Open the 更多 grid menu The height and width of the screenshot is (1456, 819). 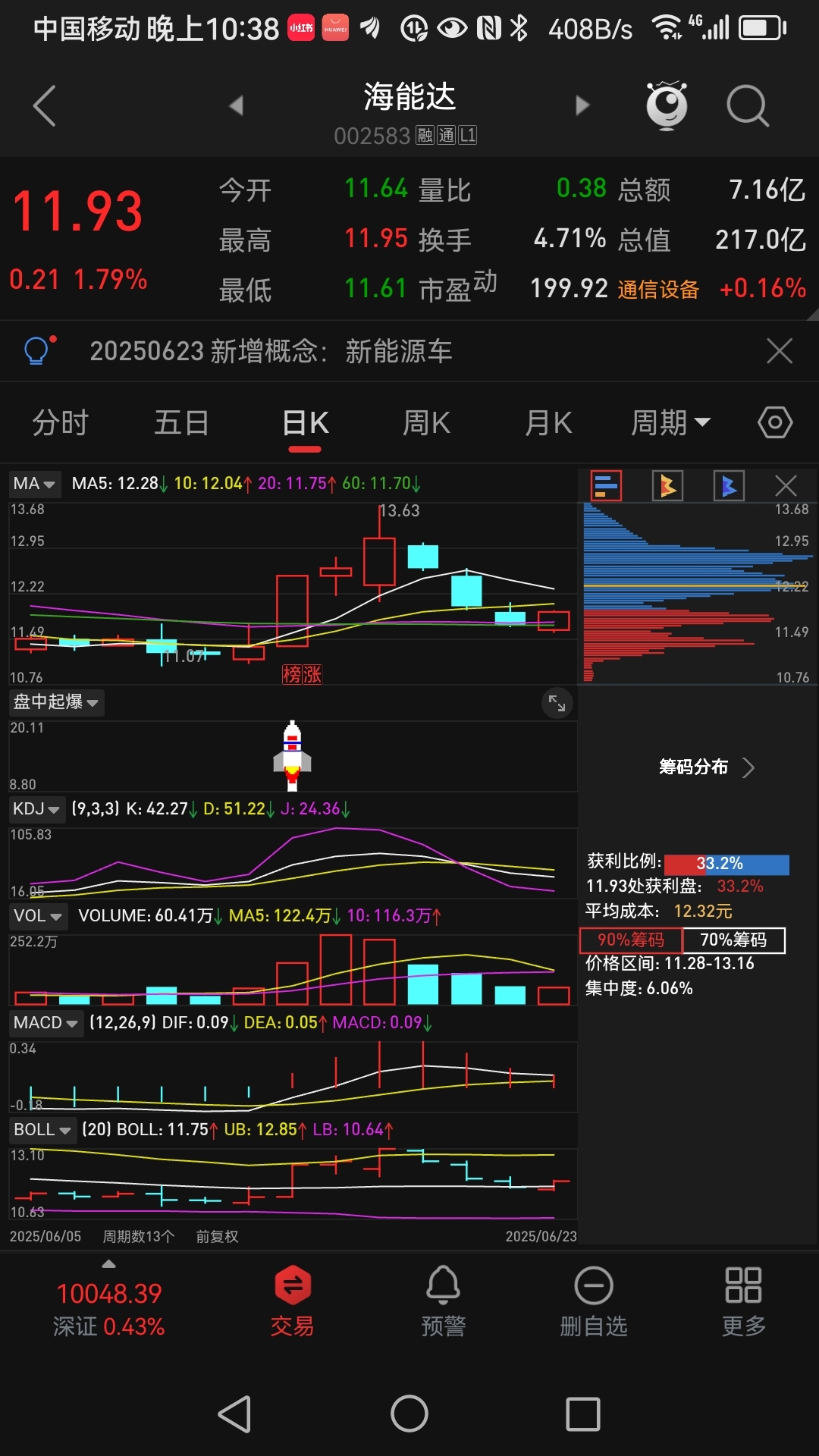point(743,1301)
